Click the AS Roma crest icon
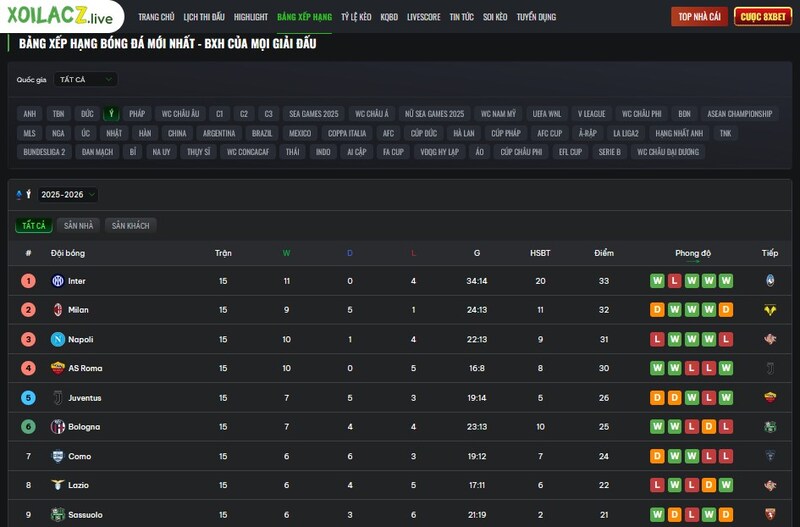Viewport: 800px width, 527px height. click(58, 368)
